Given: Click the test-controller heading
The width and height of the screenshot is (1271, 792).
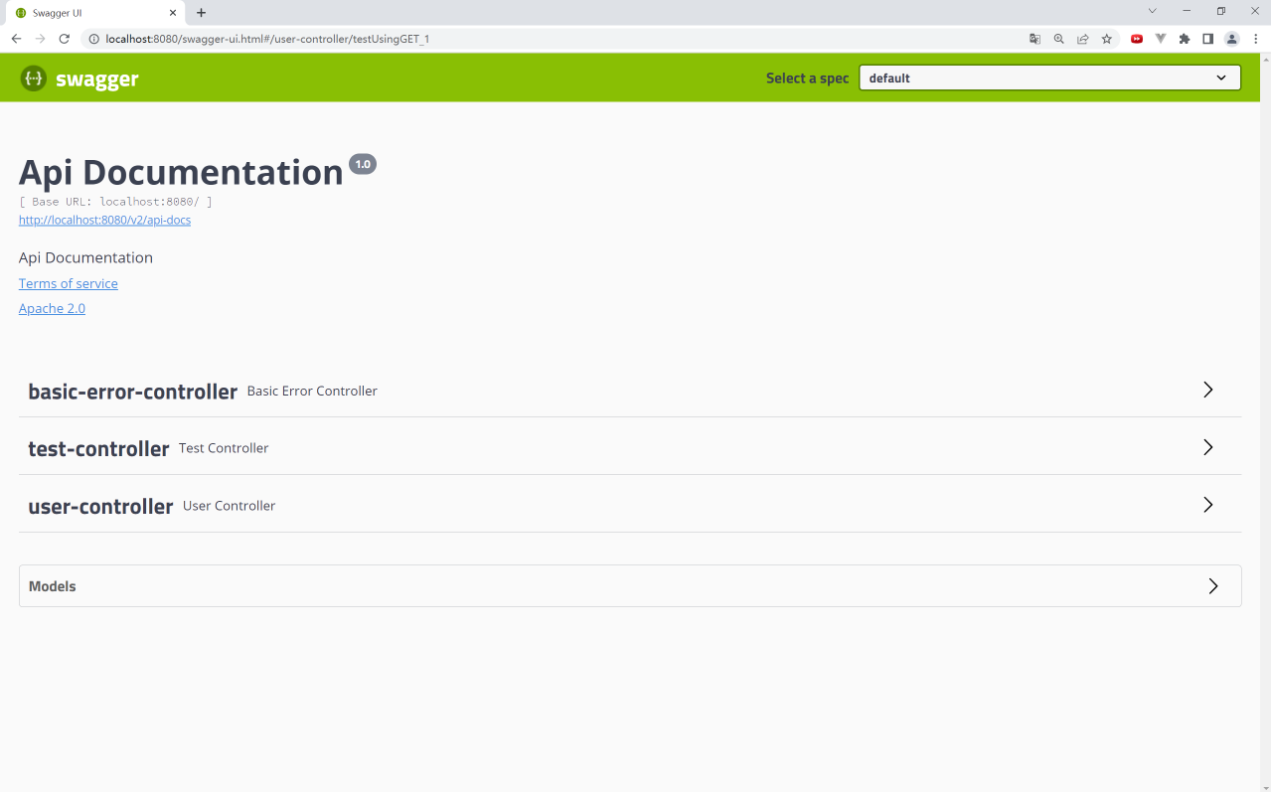Looking at the screenshot, I should point(99,448).
